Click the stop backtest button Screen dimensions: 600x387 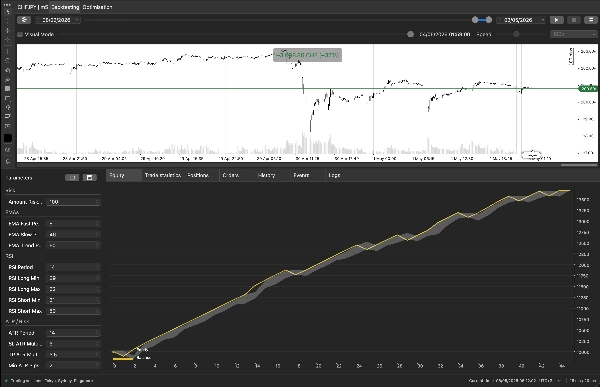(574, 20)
